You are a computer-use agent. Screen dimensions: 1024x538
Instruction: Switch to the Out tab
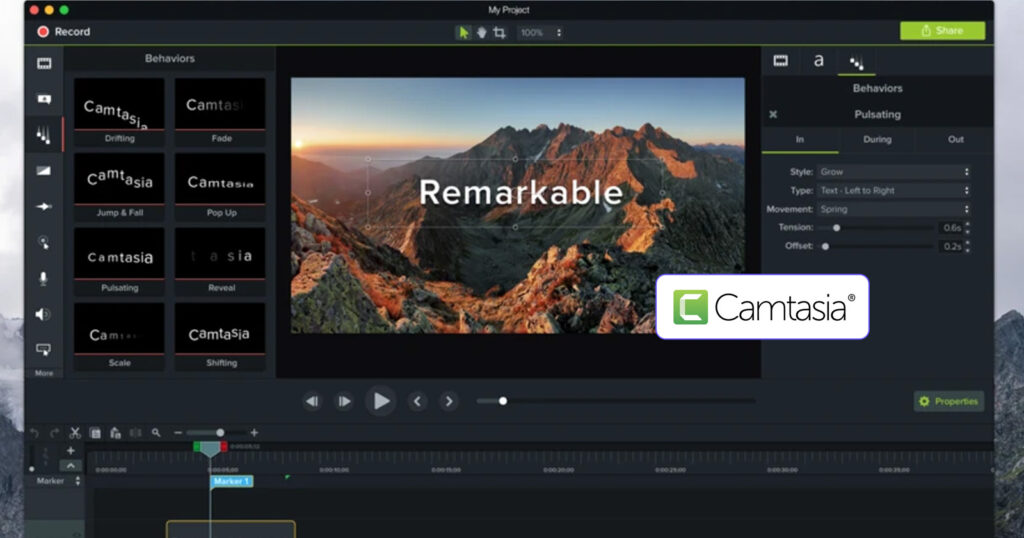(x=955, y=139)
